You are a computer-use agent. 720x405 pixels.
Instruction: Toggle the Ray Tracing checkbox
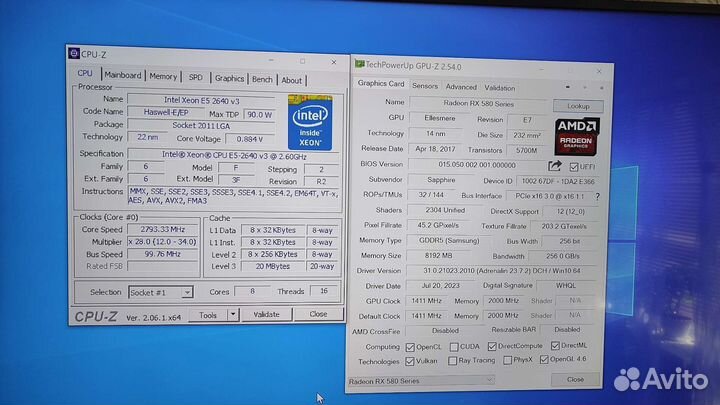pos(452,361)
